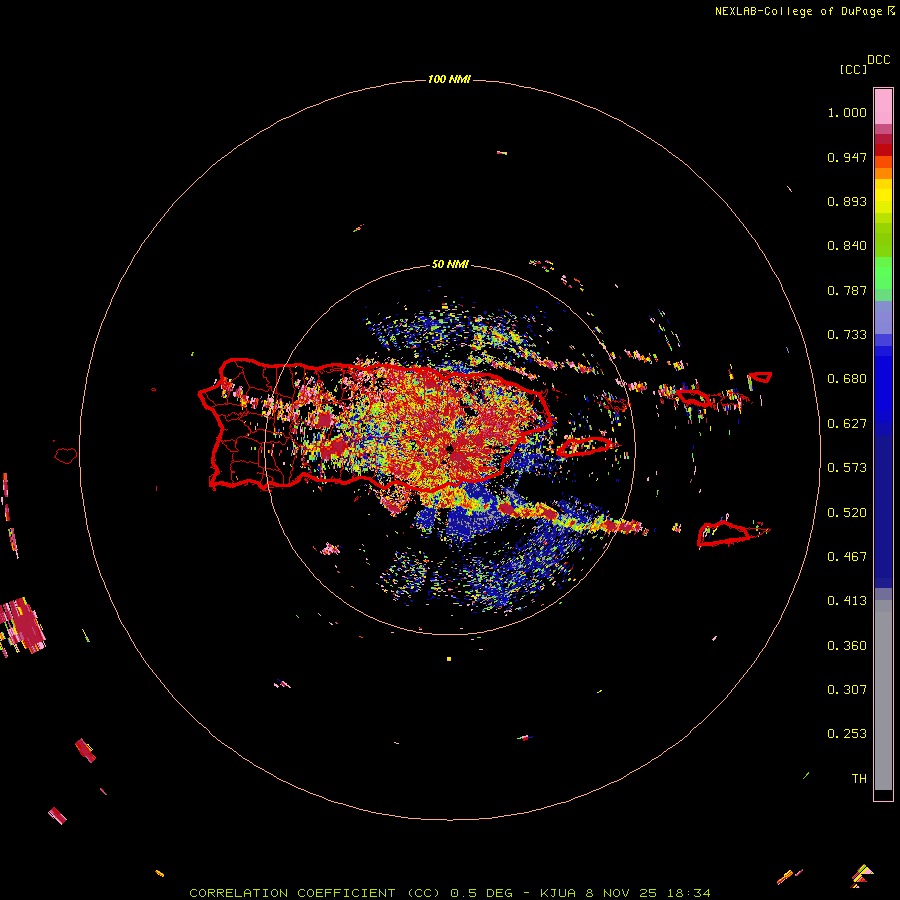Click the 0.947 scale value
Viewport: 900px width, 900px height.
pos(847,157)
